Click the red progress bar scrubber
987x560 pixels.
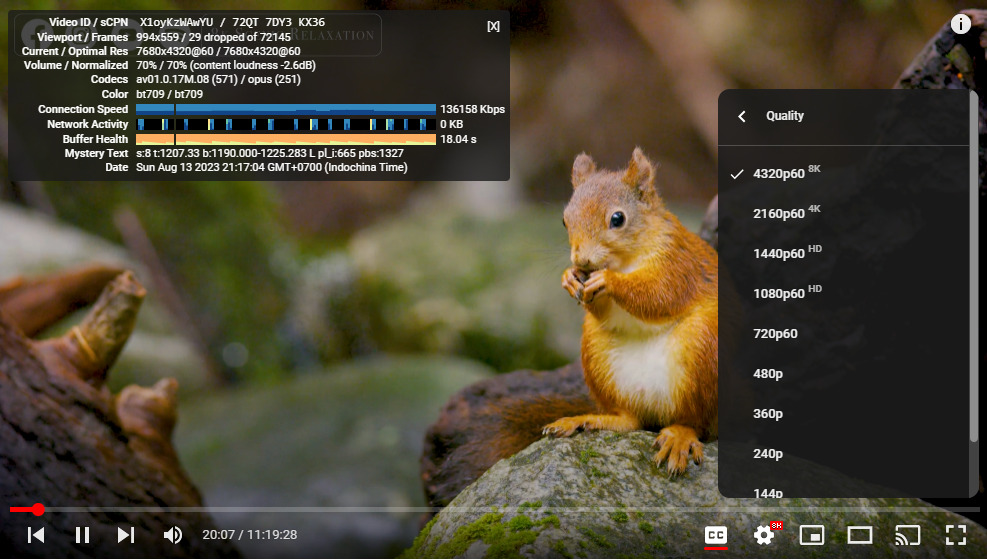pyautogui.click(x=38, y=509)
